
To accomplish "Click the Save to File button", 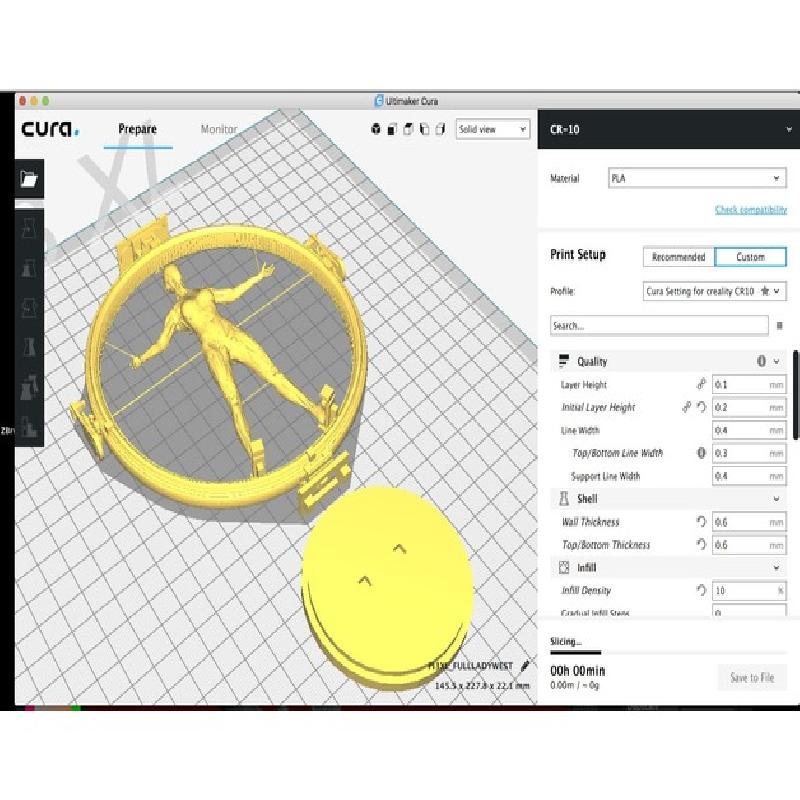I will coord(752,678).
